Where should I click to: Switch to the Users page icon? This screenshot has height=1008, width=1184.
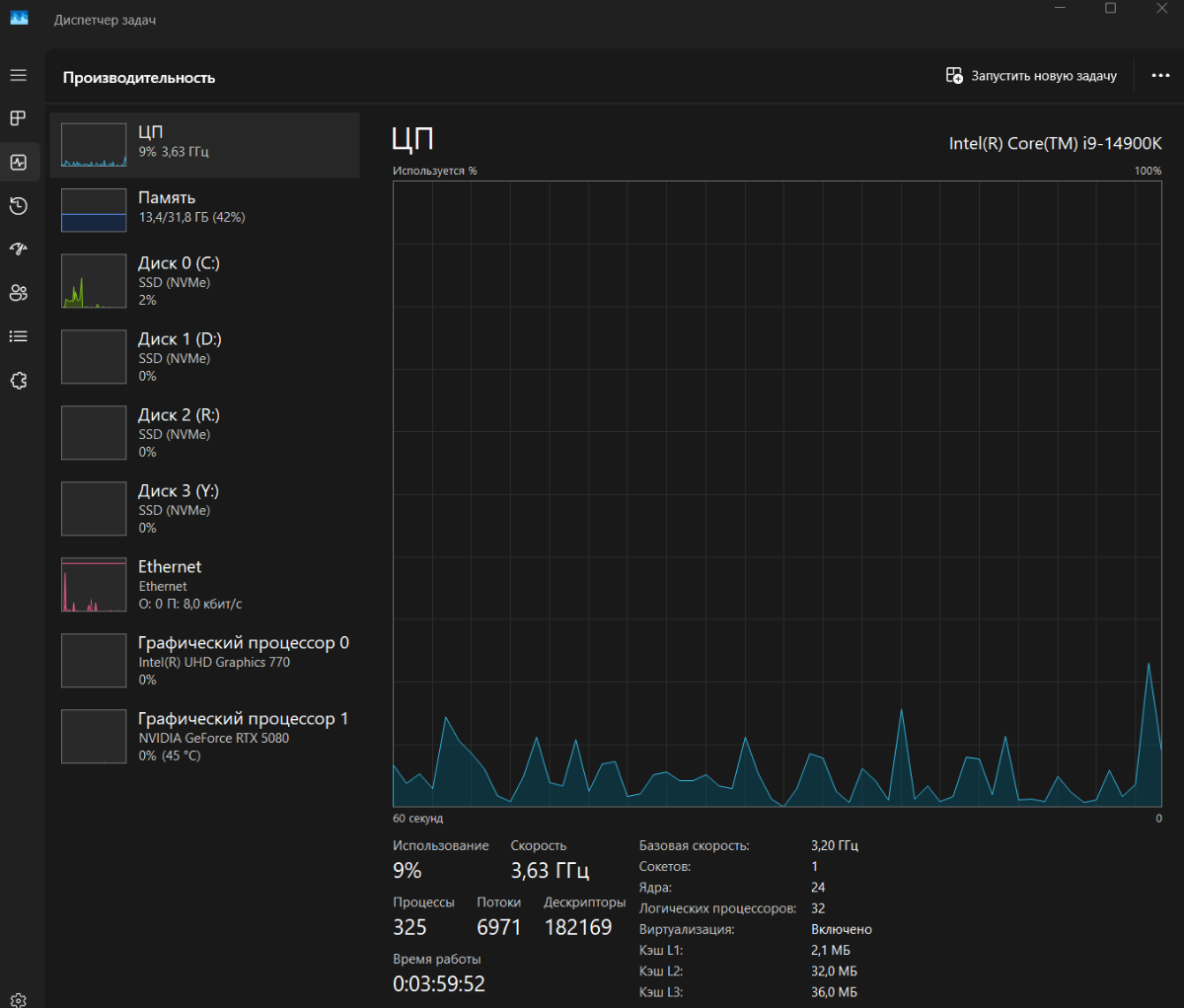19,293
